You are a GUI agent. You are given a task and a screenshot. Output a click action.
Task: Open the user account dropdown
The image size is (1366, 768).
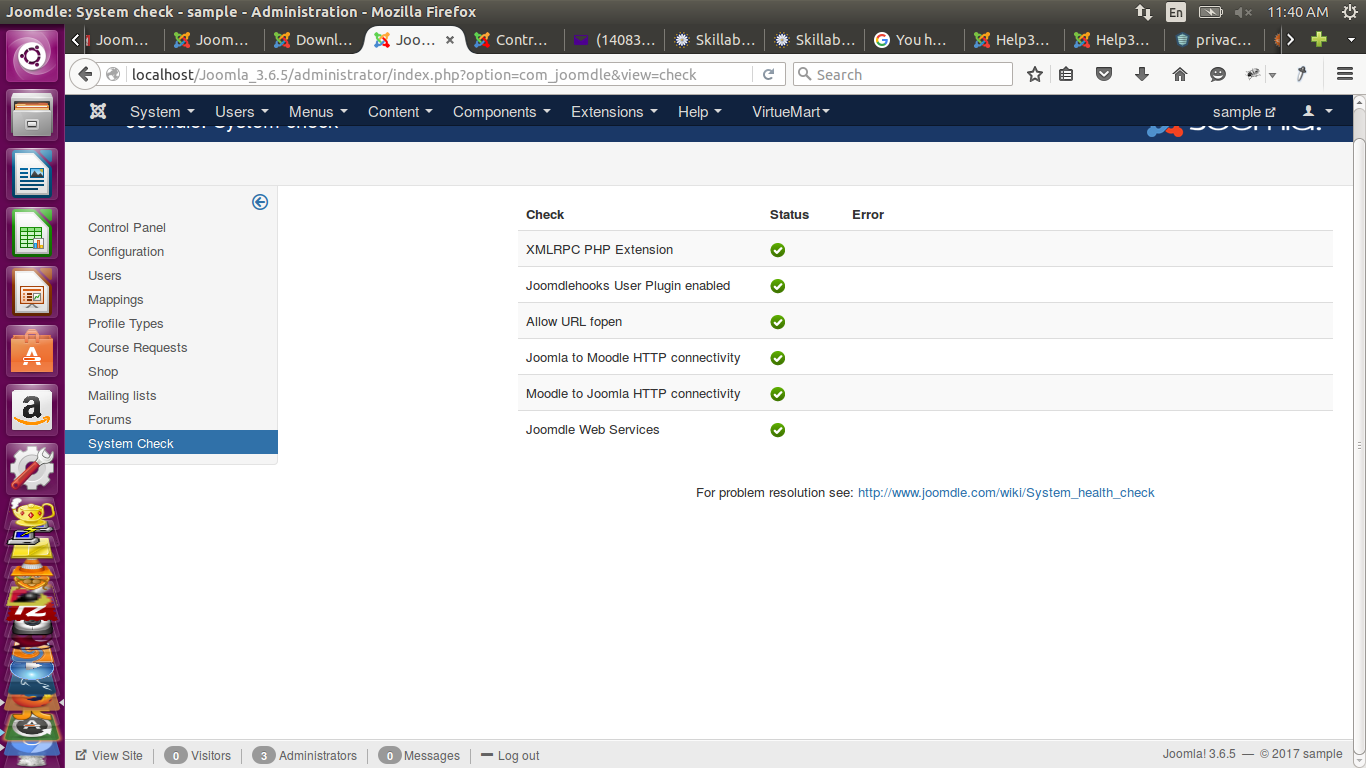tap(1317, 112)
